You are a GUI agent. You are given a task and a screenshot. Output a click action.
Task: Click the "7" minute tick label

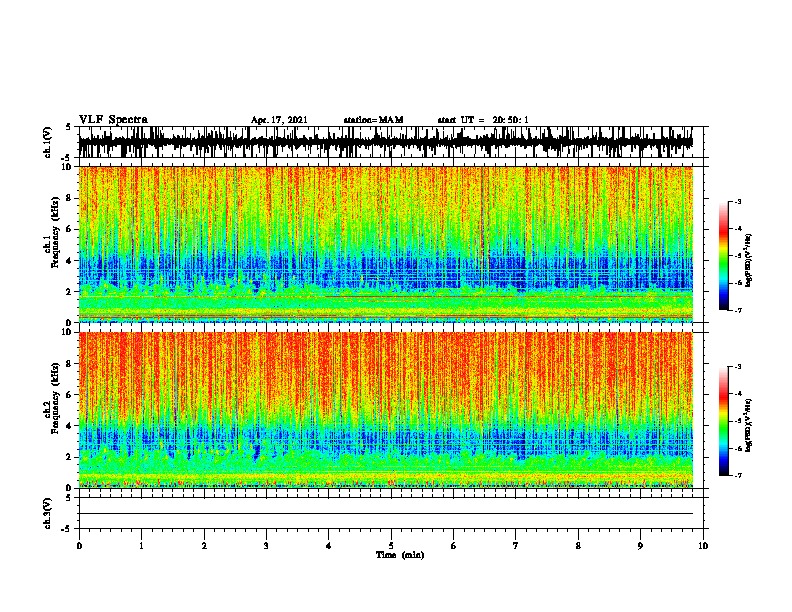click(516, 546)
